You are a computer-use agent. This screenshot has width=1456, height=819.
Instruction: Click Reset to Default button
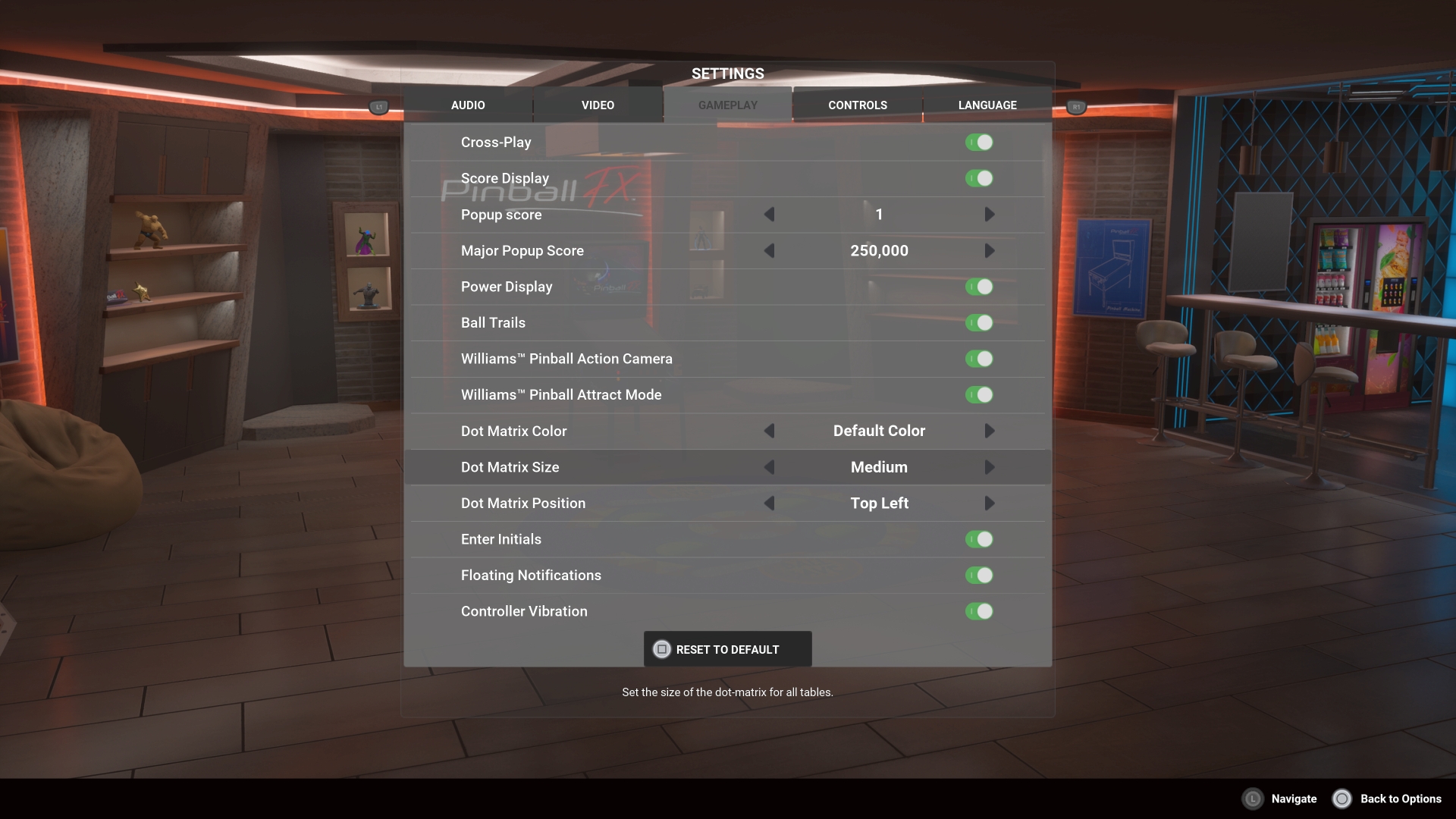point(727,649)
